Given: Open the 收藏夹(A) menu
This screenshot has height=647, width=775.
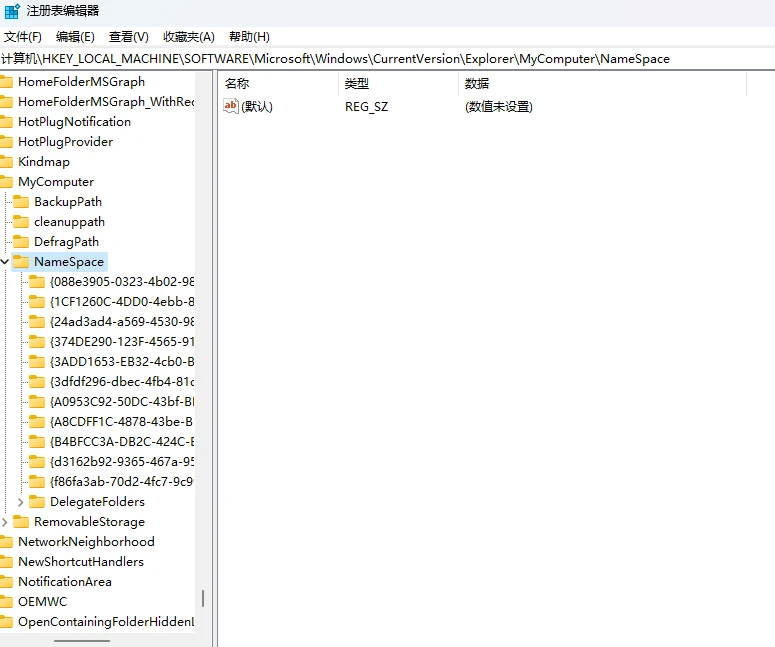Looking at the screenshot, I should (189, 37).
